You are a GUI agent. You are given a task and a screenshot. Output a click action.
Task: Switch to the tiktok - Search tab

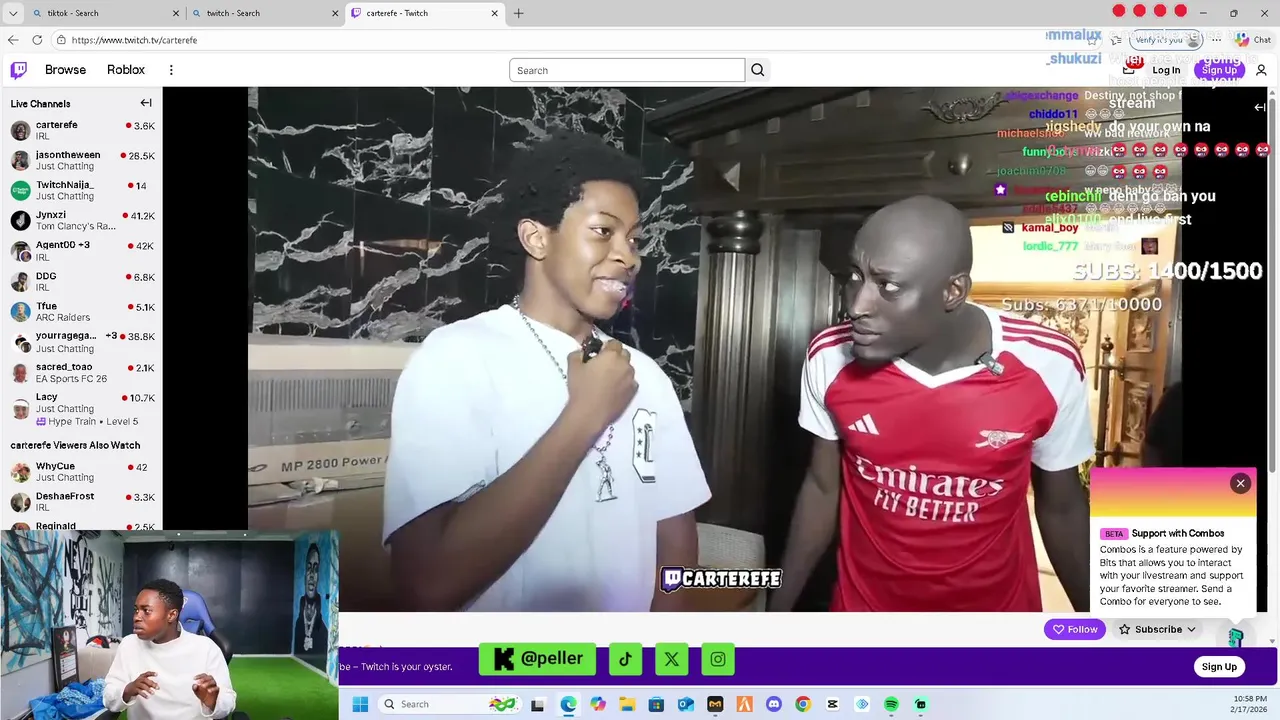[x=105, y=13]
